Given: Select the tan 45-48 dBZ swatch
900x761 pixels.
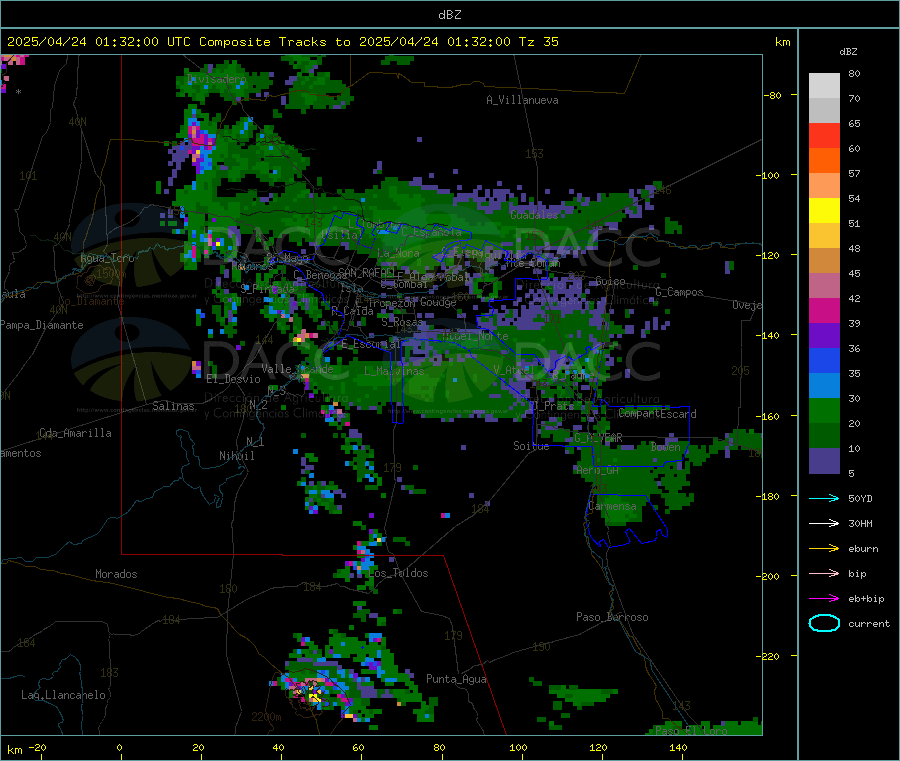Looking at the screenshot, I should click(x=824, y=261).
